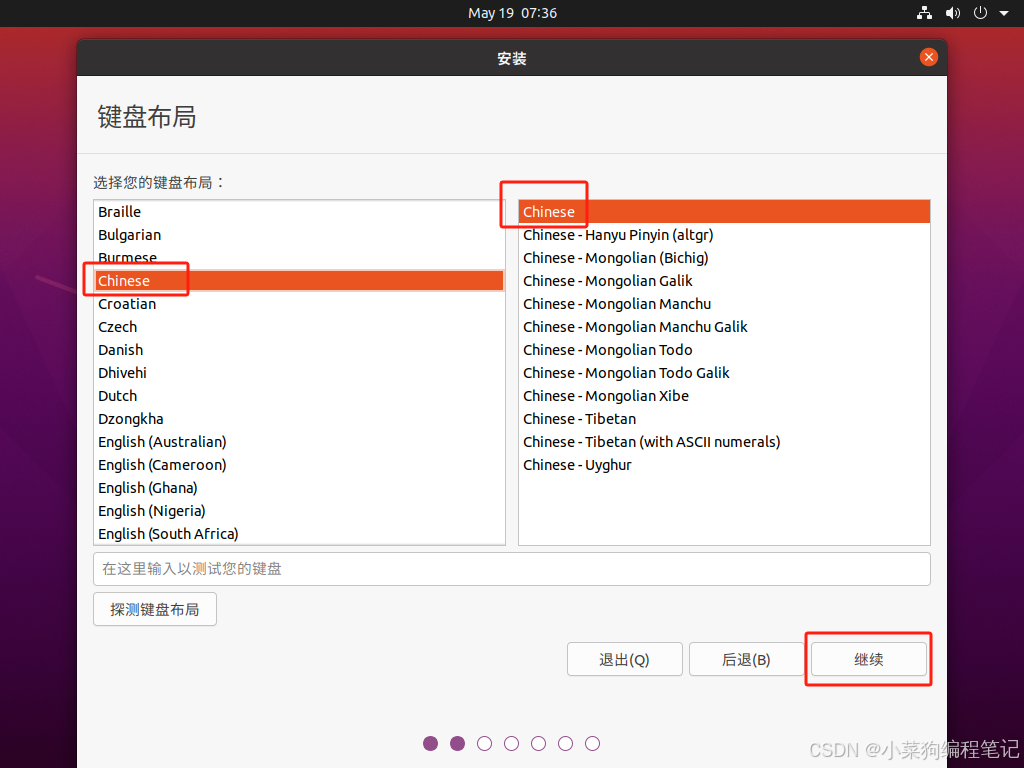
Task: Select Burmese in the layout list
Action: pos(299,258)
